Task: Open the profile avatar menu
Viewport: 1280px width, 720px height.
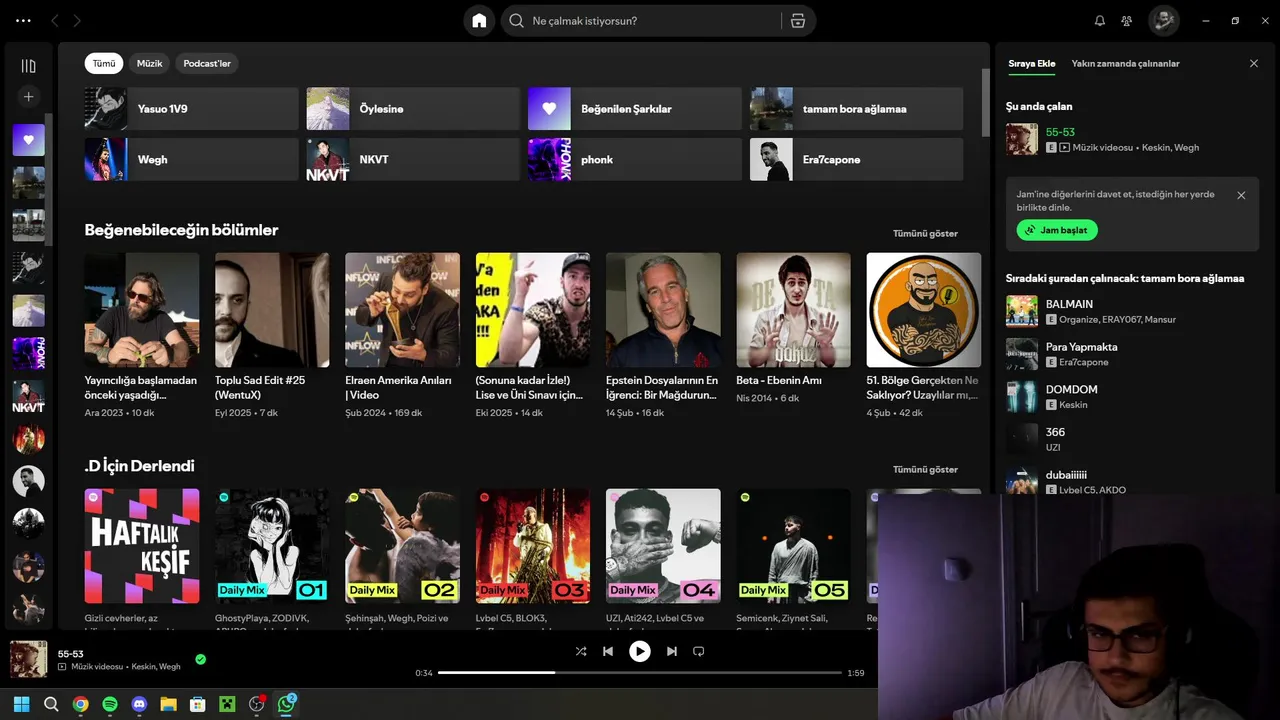Action: coord(1164,21)
